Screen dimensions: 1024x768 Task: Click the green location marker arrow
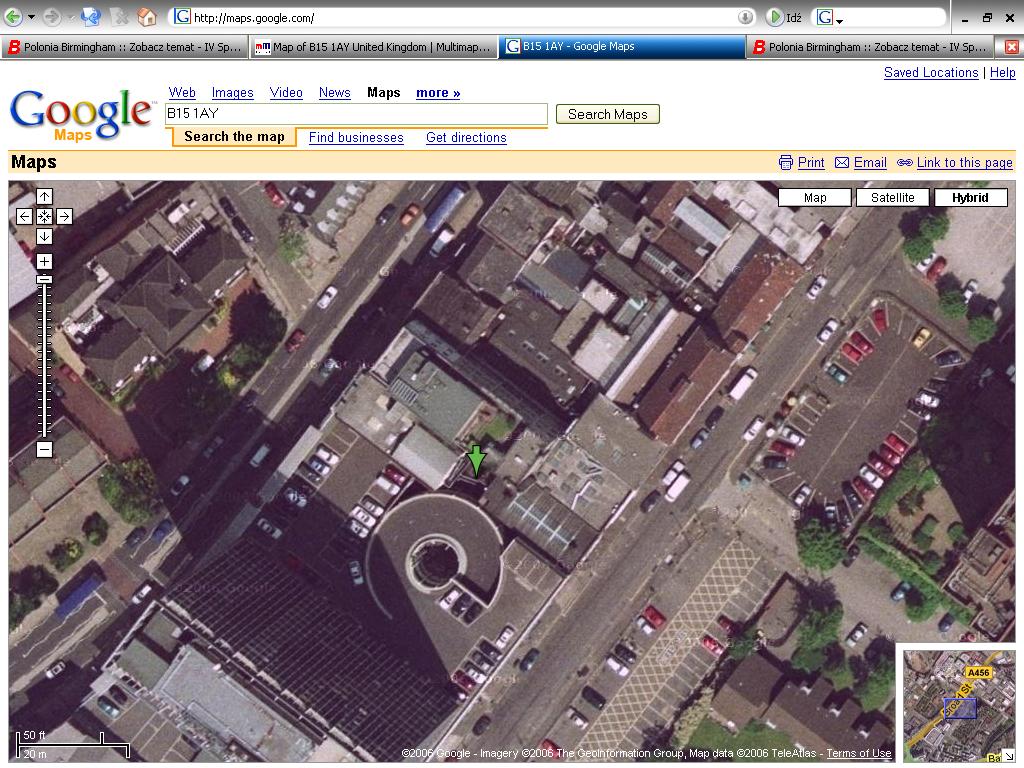coord(476,460)
